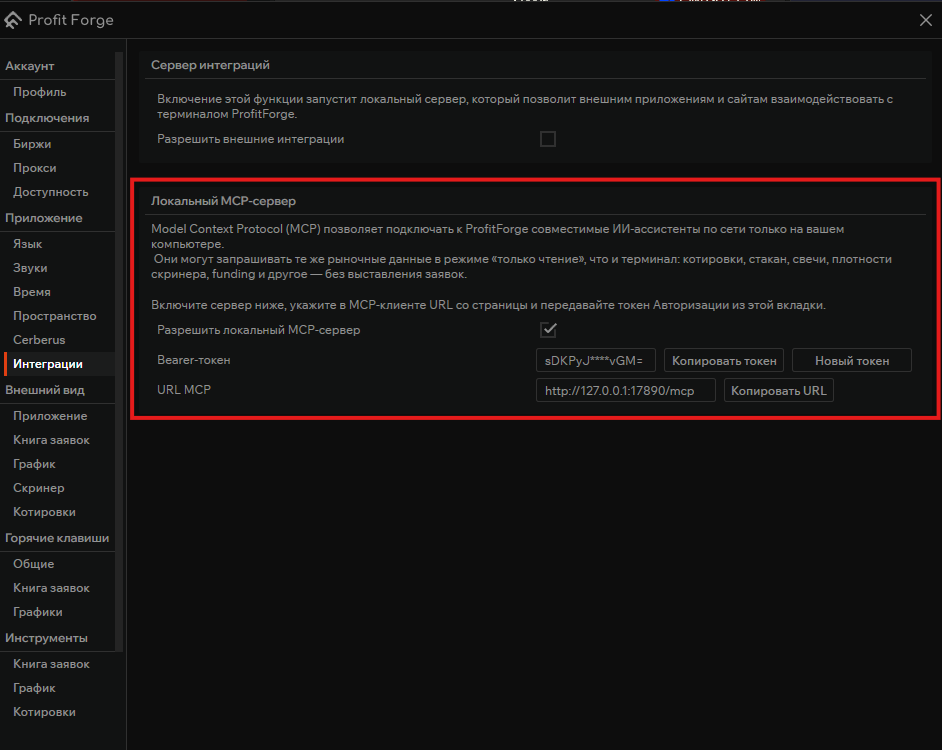Click the Инструменты section header
The width and height of the screenshot is (942, 750).
46,638
